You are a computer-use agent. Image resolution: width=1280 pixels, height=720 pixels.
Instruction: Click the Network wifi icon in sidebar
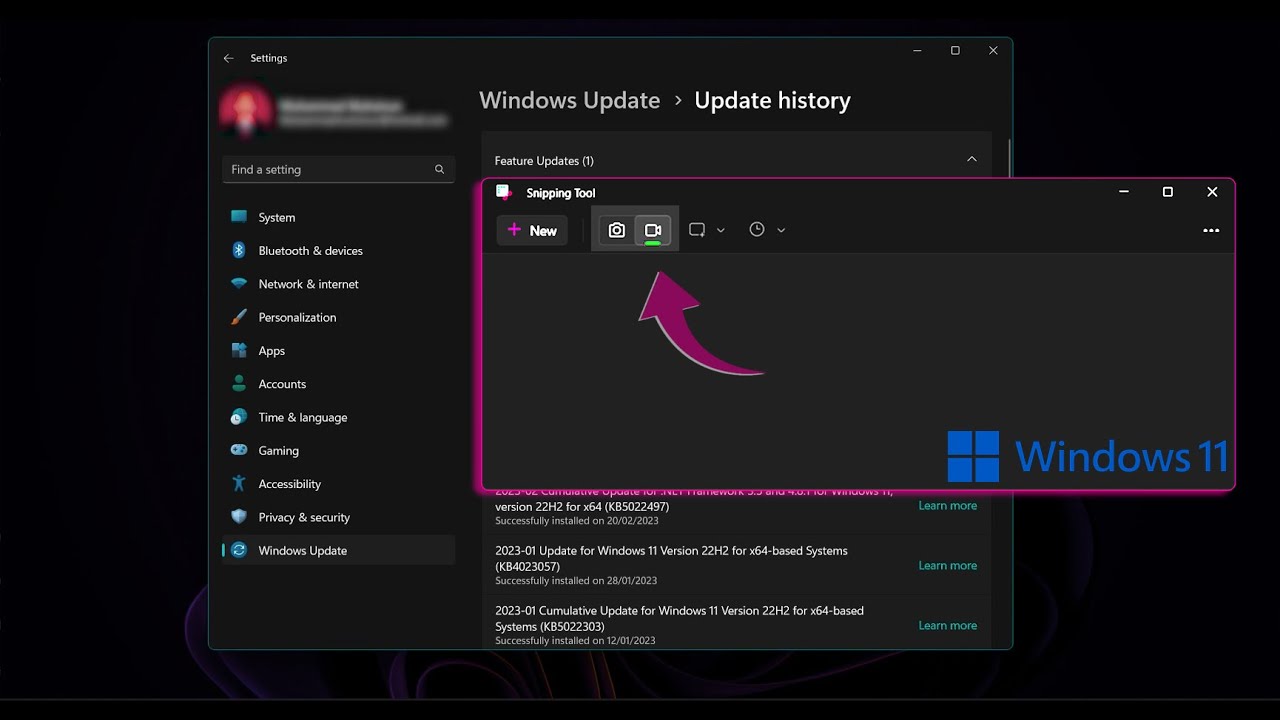239,284
